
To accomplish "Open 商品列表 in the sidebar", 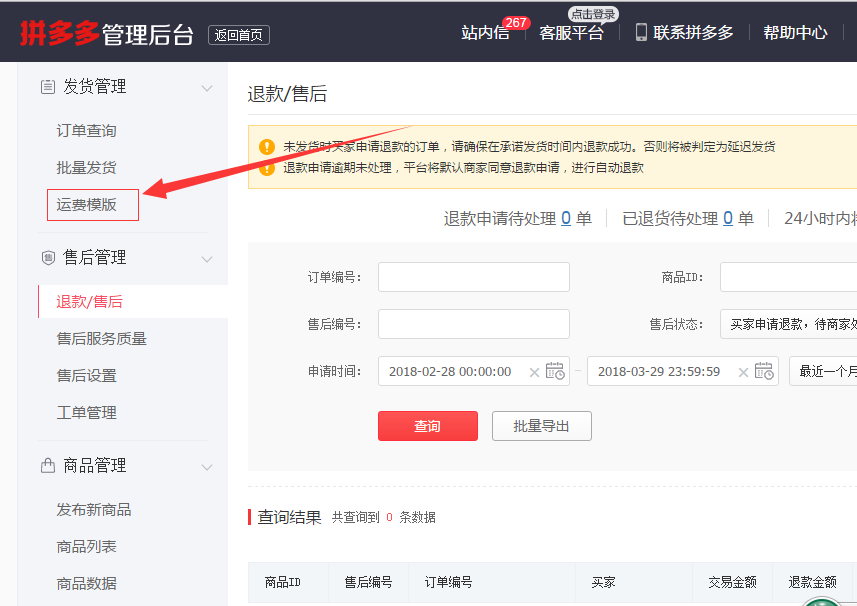I will point(86,546).
